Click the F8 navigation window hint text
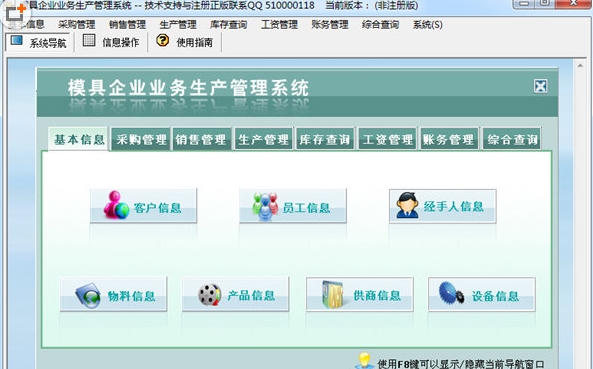 461,364
